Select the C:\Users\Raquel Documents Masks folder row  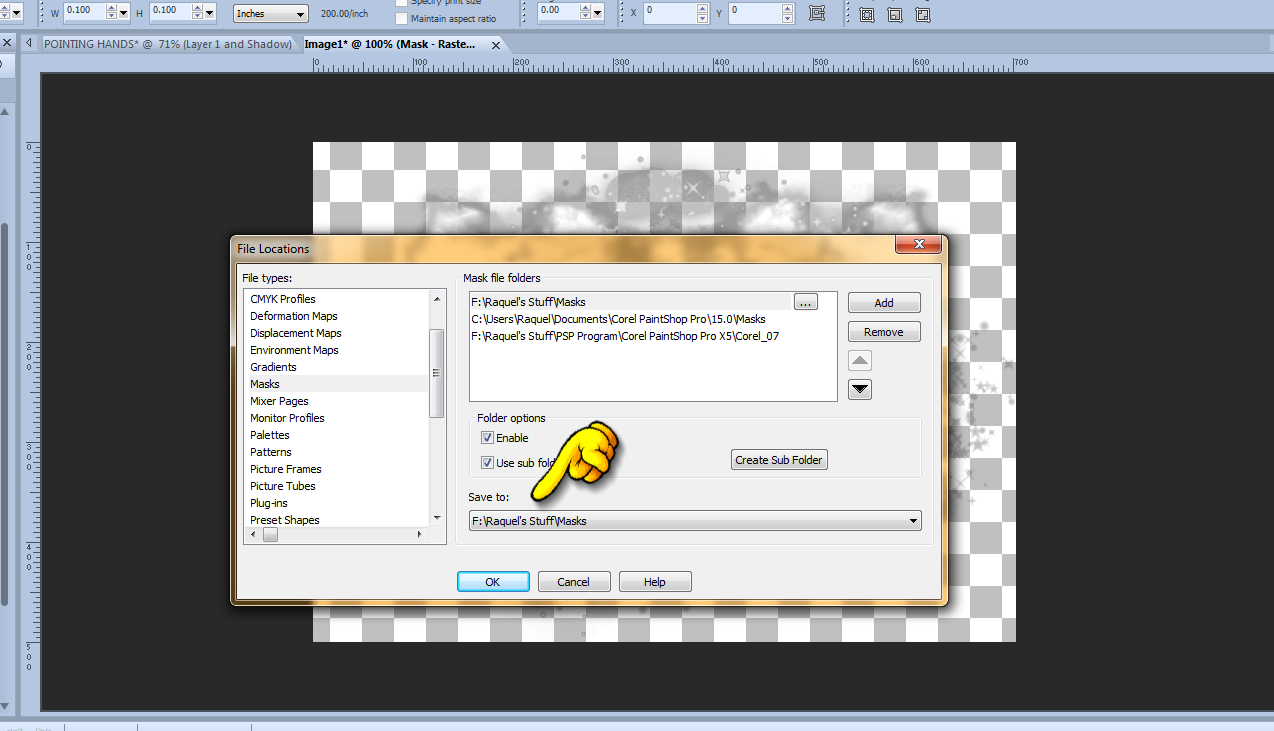tap(652, 319)
